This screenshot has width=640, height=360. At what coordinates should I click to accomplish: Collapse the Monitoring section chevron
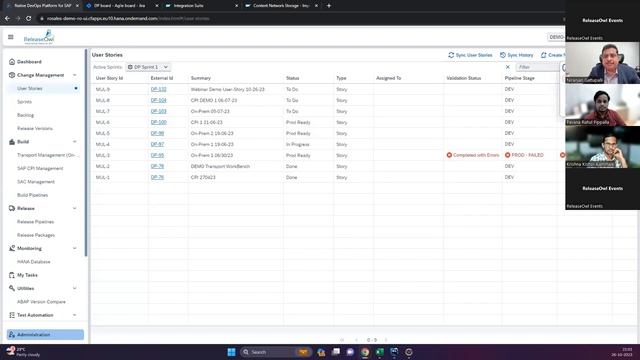pyautogui.click(x=75, y=248)
